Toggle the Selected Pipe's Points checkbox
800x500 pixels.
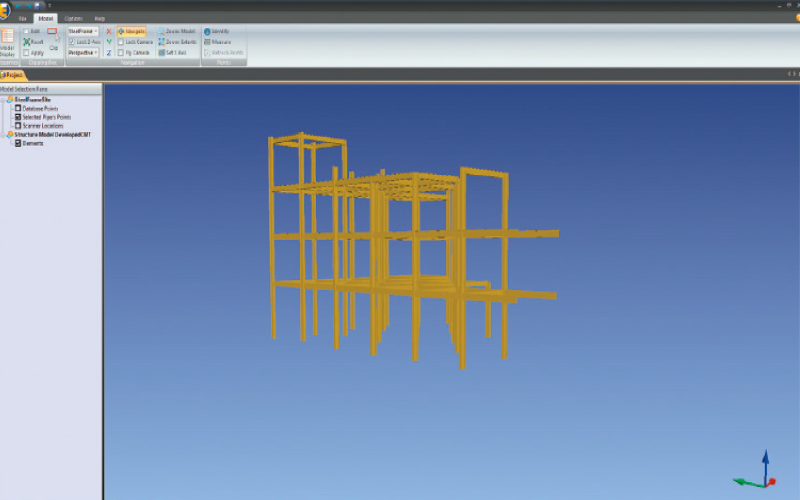(18, 117)
